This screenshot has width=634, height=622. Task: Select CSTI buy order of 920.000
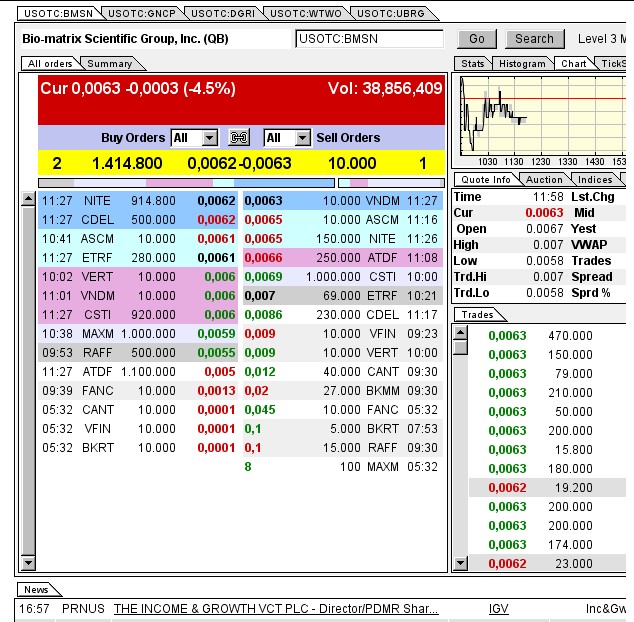(x=138, y=315)
